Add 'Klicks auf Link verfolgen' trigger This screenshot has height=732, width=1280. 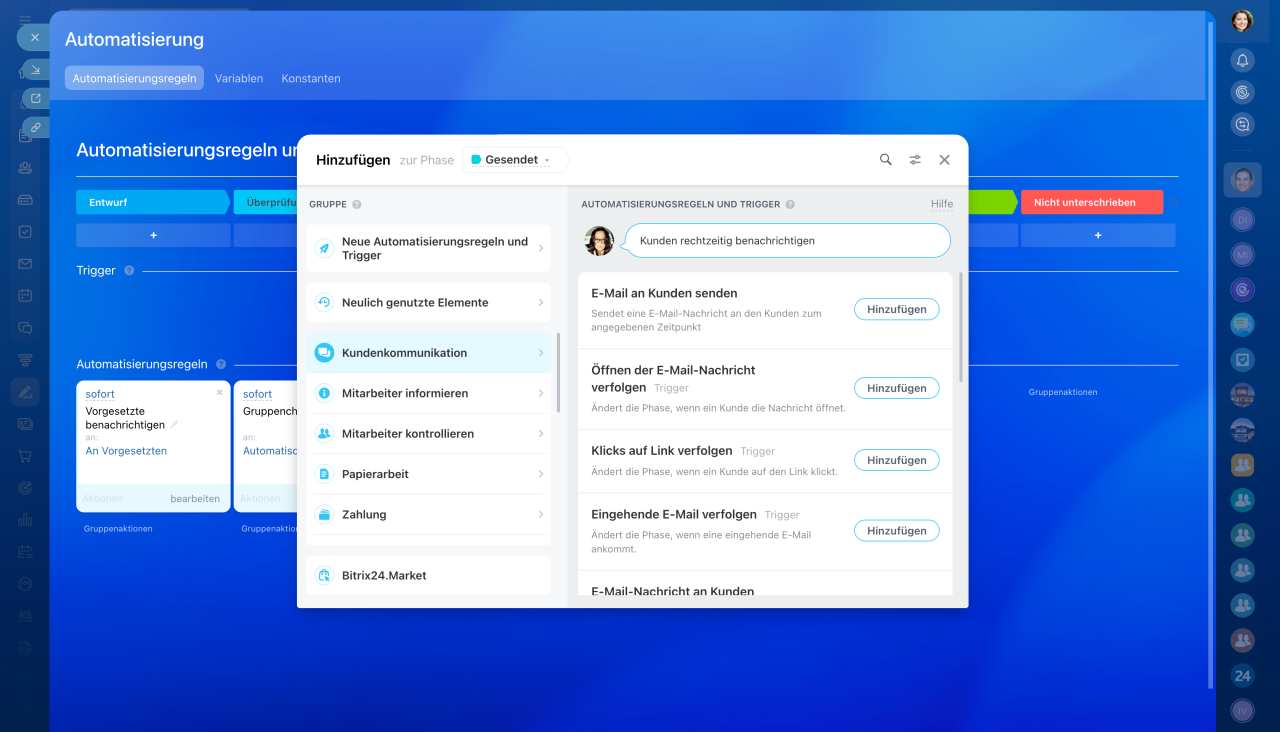[896, 460]
